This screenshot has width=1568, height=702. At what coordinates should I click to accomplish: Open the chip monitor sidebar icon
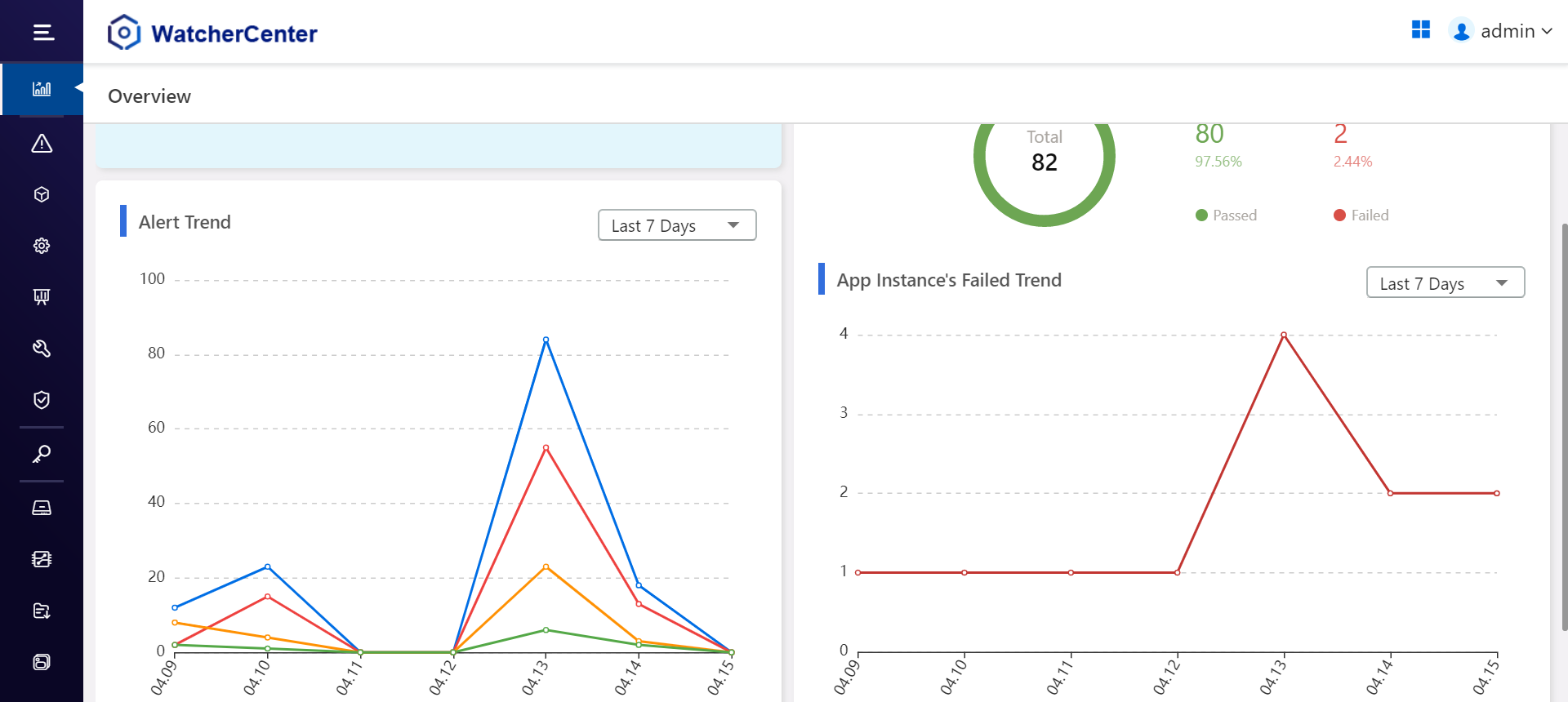[42, 559]
